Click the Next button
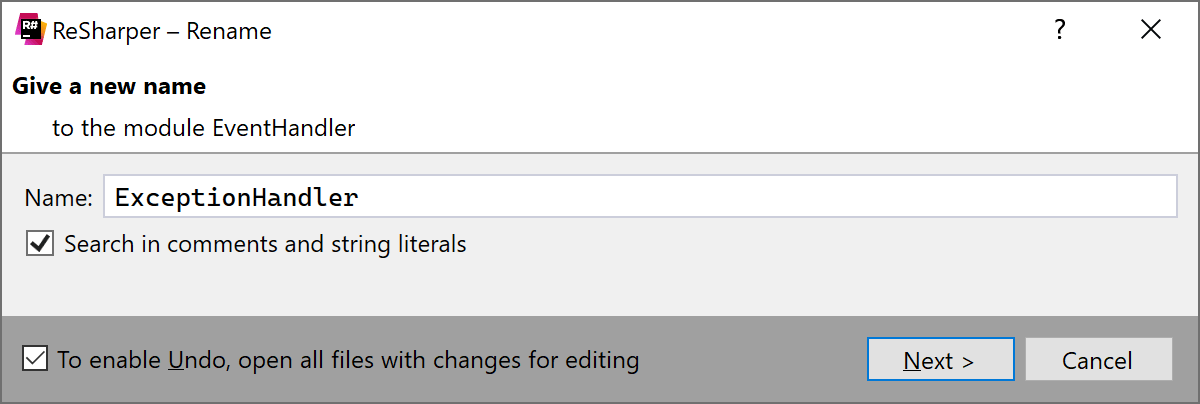The height and width of the screenshot is (404, 1200). pos(940,360)
